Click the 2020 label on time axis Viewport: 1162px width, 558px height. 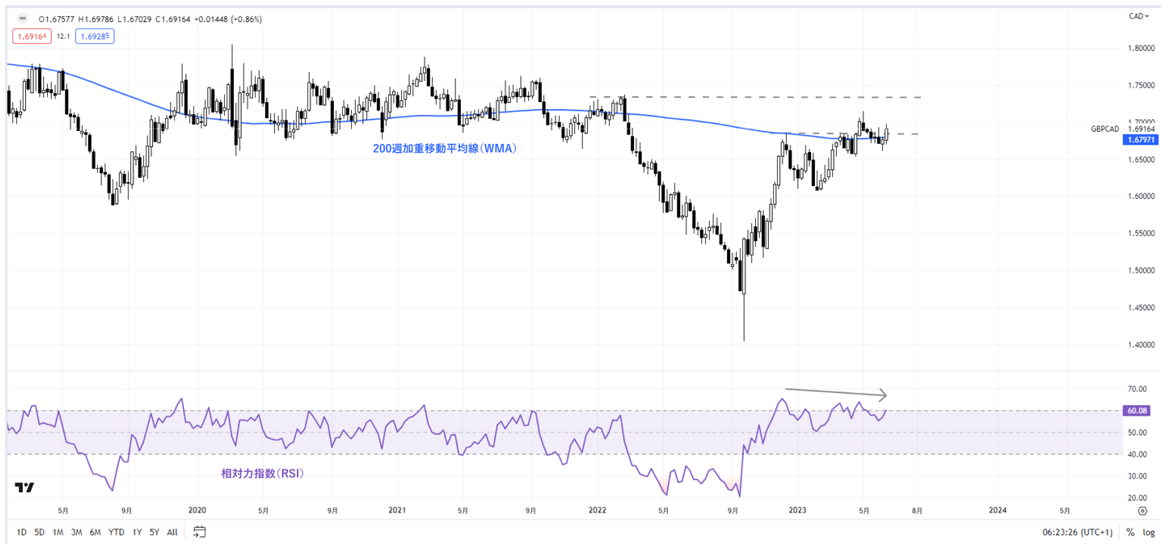196,510
